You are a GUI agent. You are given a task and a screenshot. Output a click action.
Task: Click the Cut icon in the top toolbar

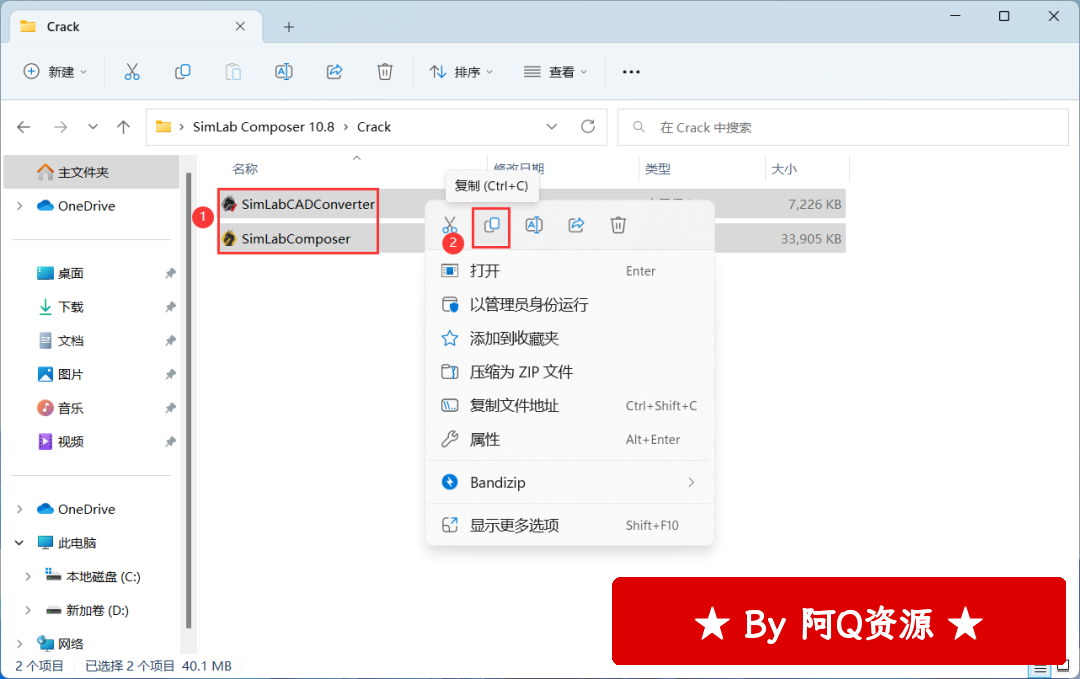[x=132, y=72]
